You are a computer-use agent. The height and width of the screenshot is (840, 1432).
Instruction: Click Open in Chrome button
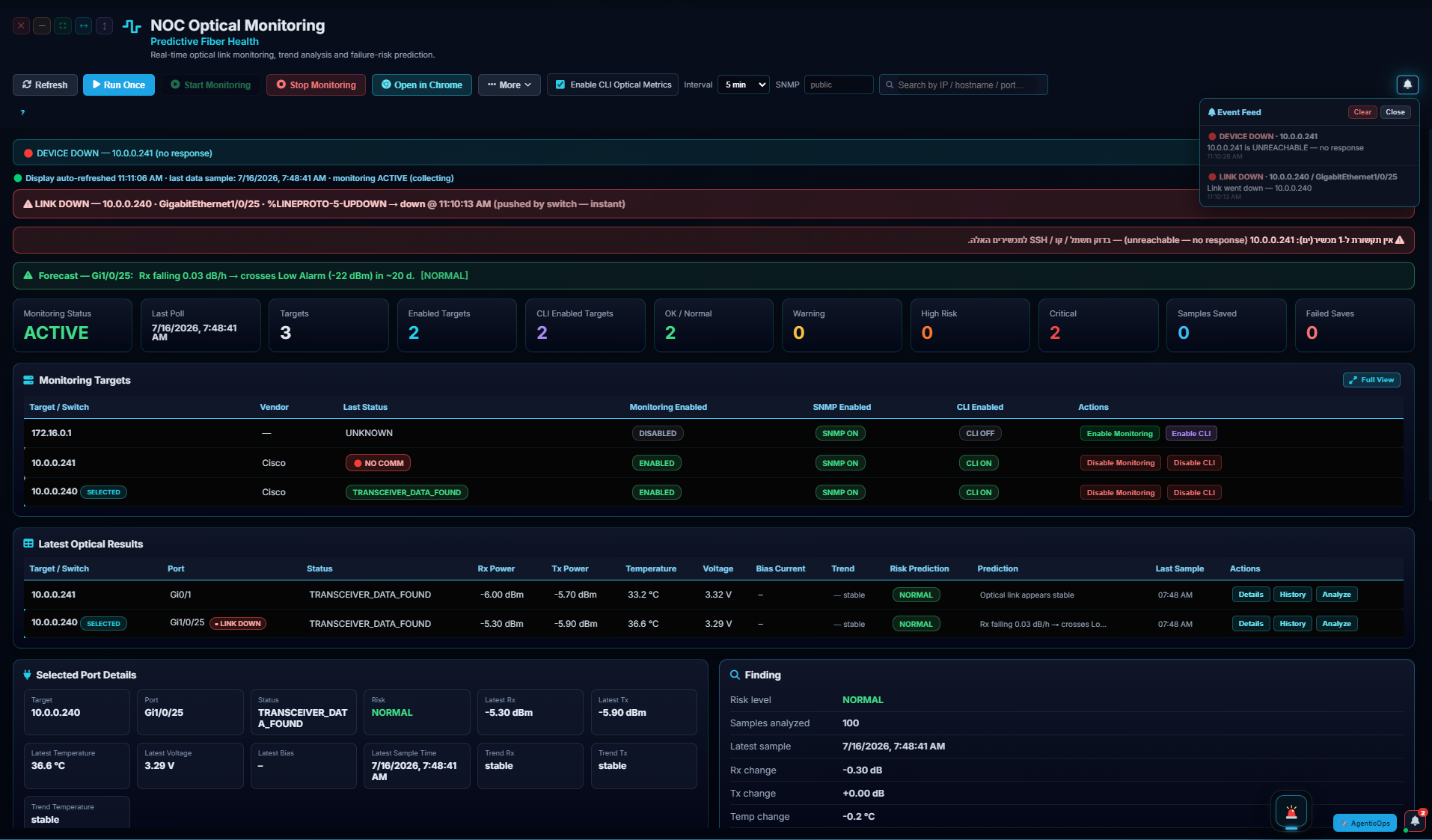click(422, 85)
